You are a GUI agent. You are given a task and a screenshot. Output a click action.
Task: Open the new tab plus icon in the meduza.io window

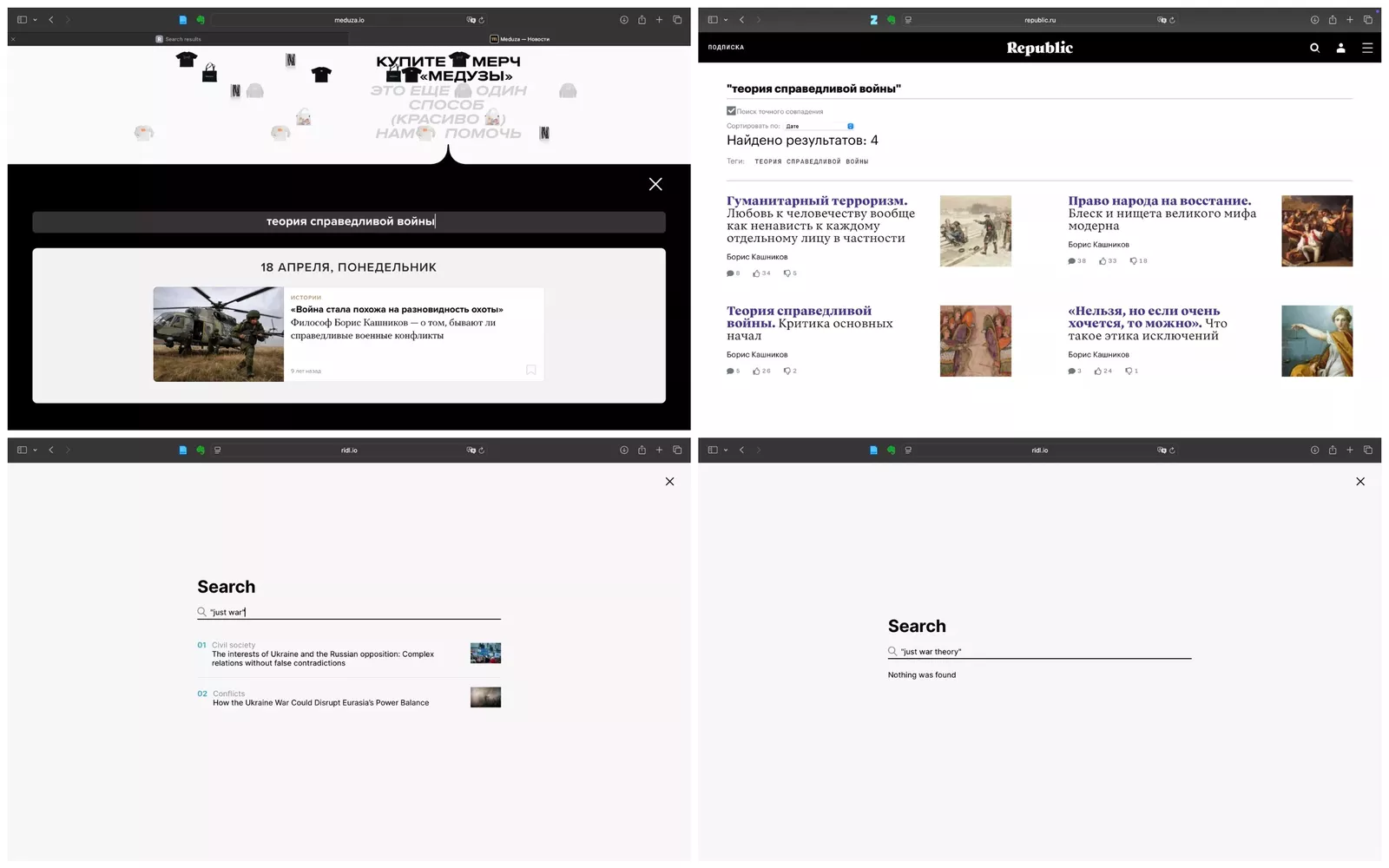pos(659,19)
